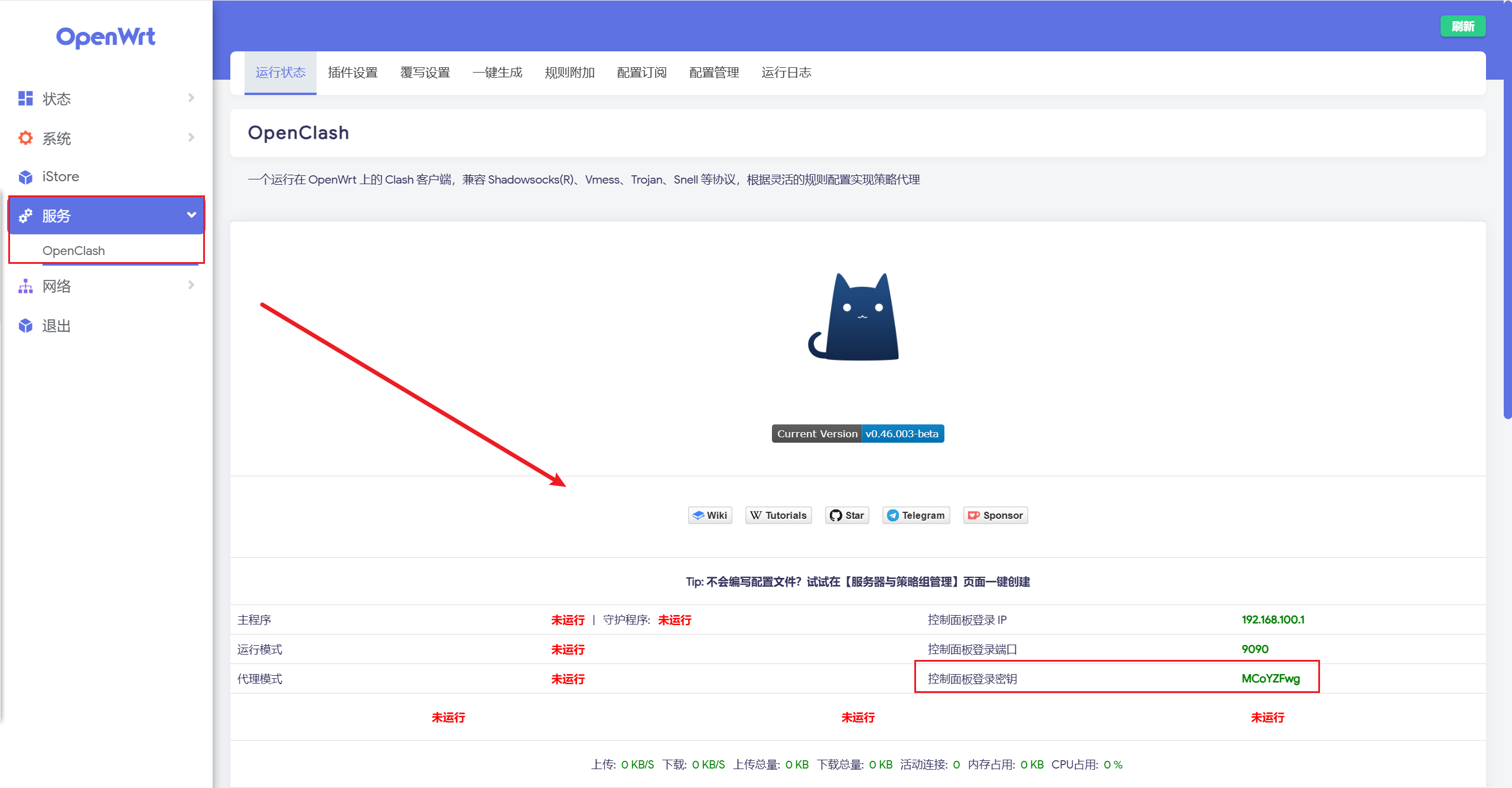Click the 运行模式 未运行 status
The width and height of the screenshot is (1512, 788).
point(568,649)
